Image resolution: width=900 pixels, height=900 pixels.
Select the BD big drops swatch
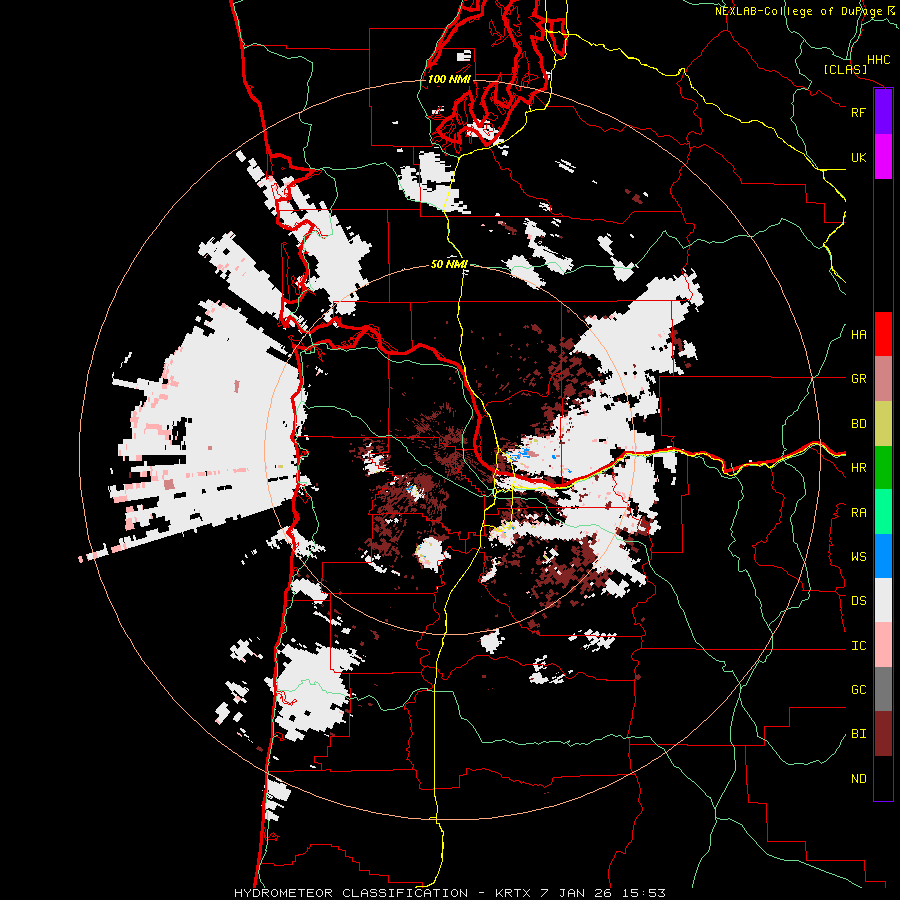click(x=883, y=424)
